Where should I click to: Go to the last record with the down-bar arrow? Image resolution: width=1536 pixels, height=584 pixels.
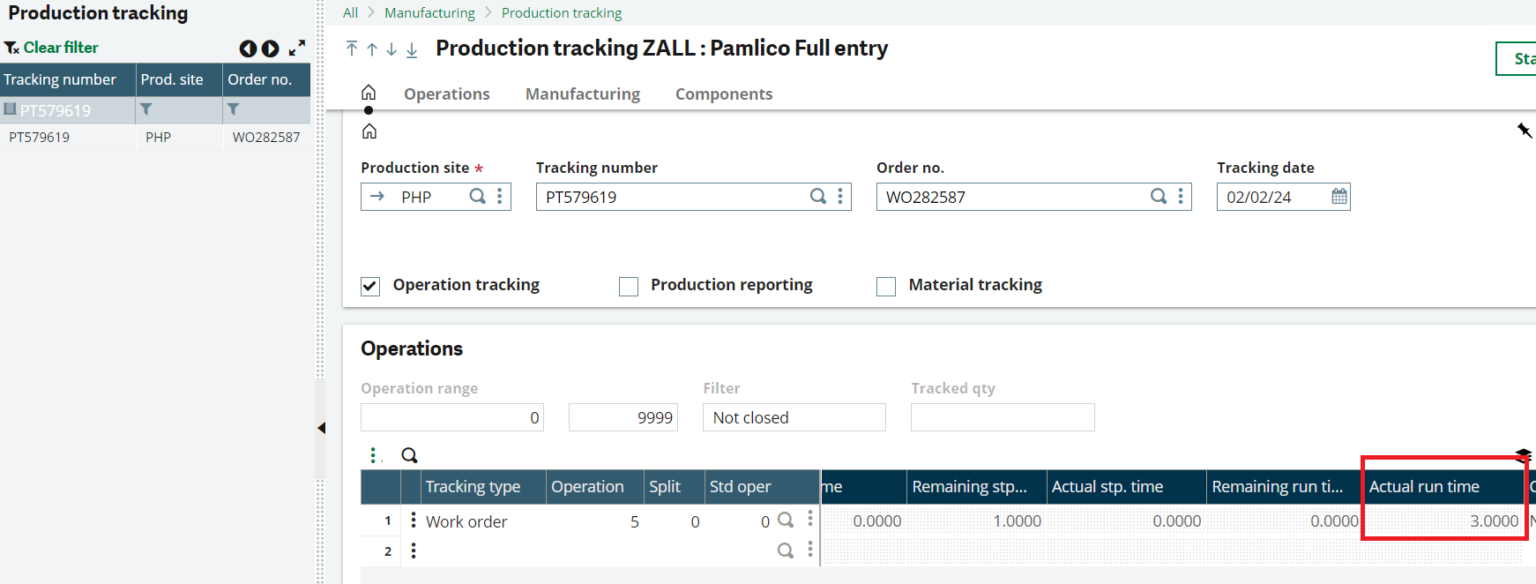click(x=411, y=48)
